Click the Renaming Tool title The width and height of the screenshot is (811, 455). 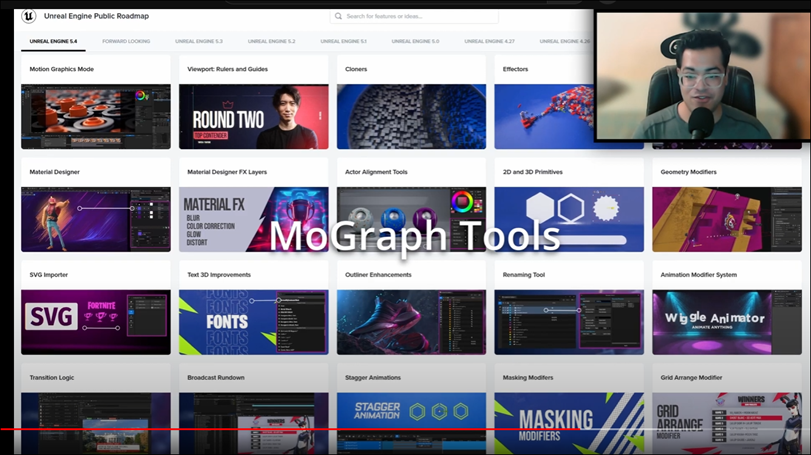click(524, 275)
